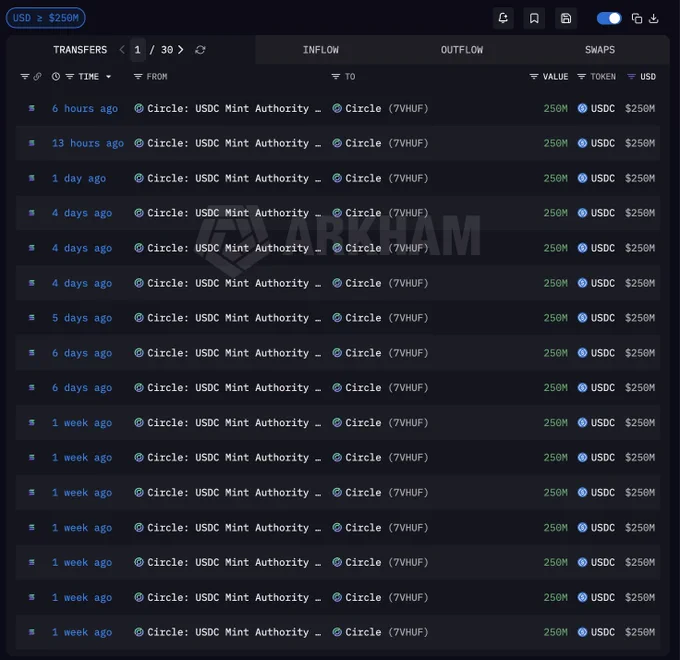This screenshot has height=660, width=680.
Task: Click the download icon
Action: (654, 18)
